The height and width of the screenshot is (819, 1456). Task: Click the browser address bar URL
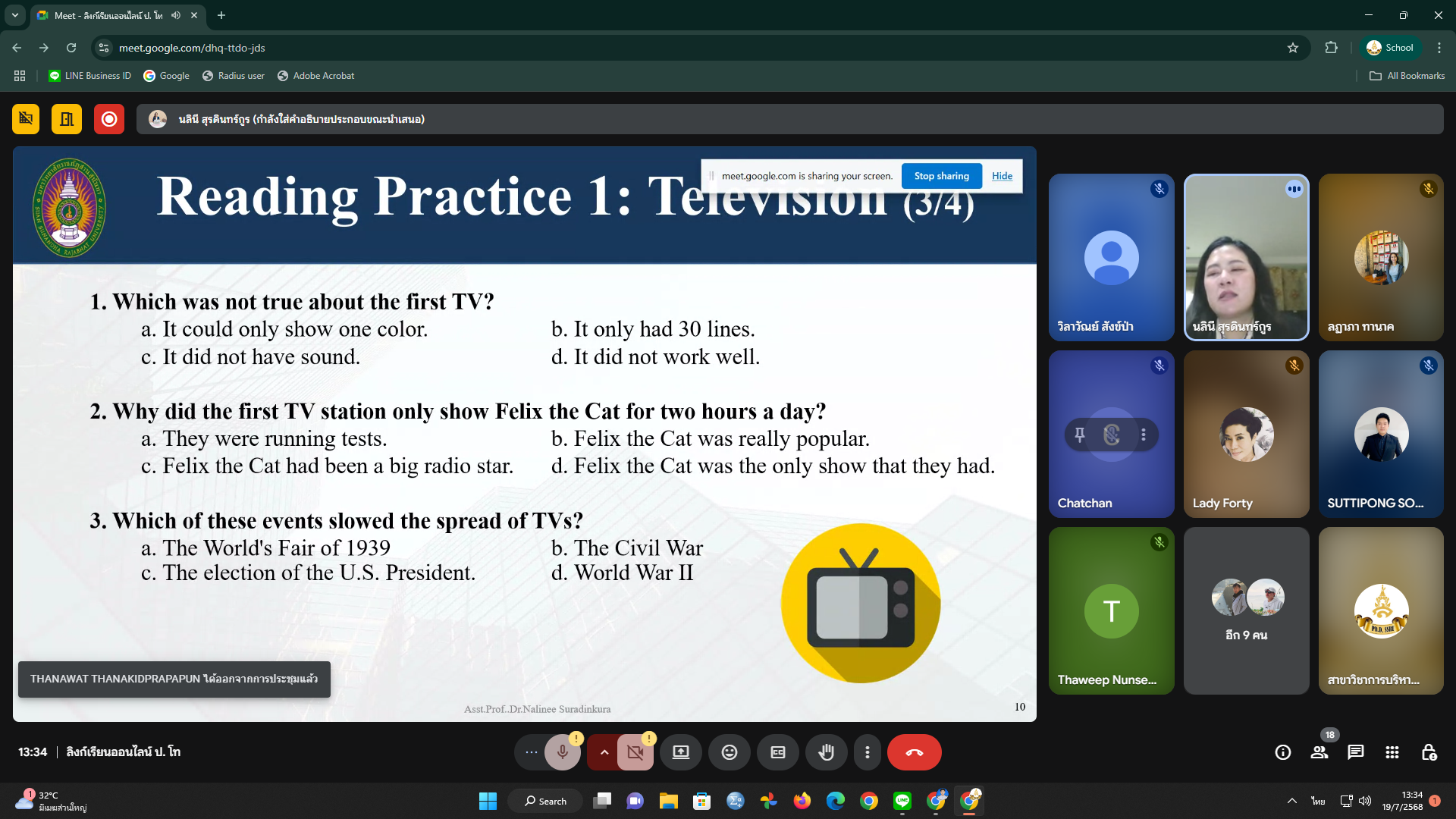click(x=192, y=48)
